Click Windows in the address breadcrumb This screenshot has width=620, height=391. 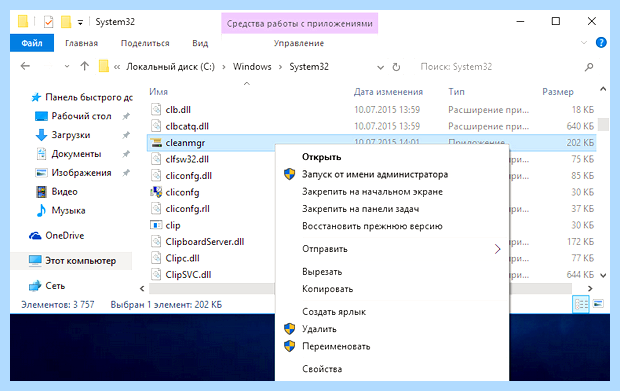pyautogui.click(x=252, y=67)
